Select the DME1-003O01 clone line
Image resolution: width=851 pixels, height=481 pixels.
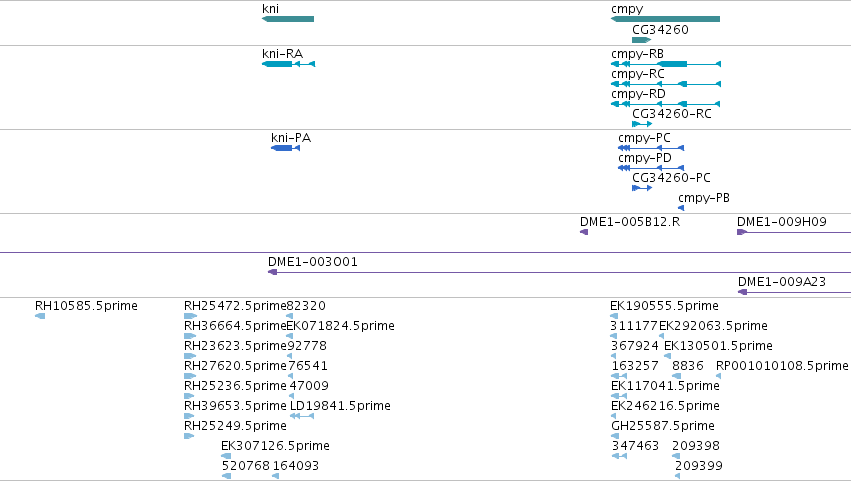tap(560, 272)
